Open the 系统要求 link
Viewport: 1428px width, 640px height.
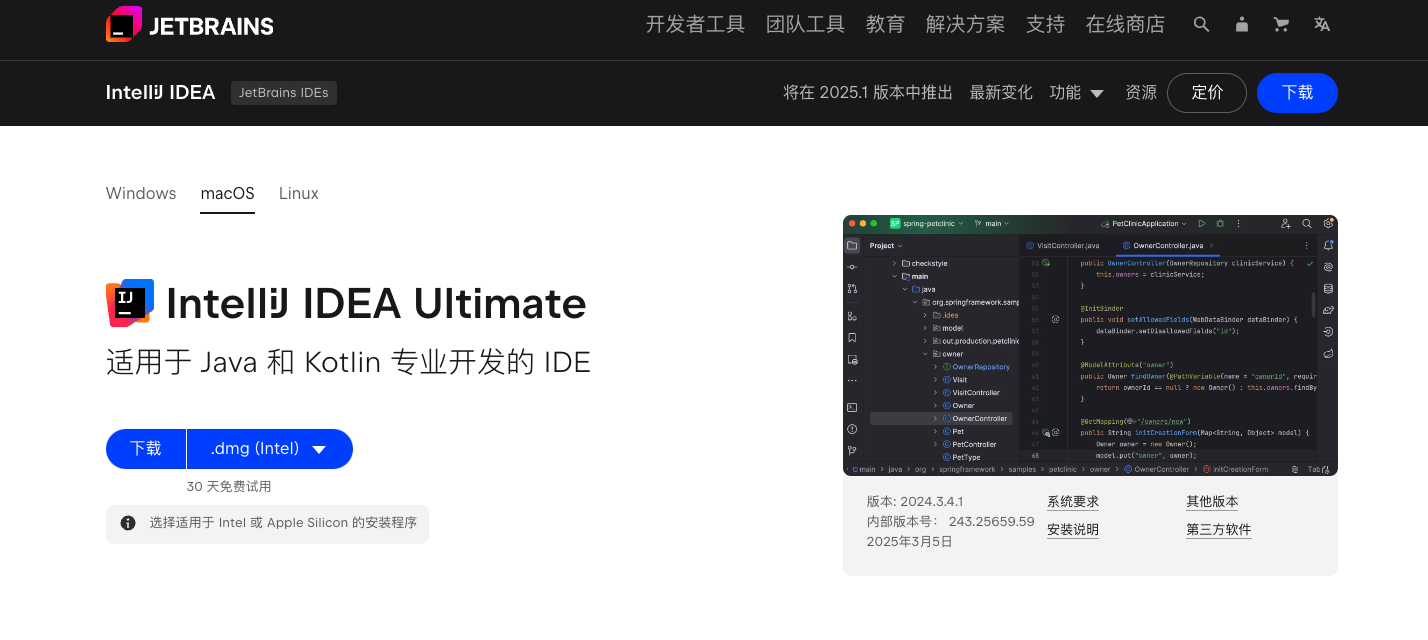pyautogui.click(x=1072, y=502)
